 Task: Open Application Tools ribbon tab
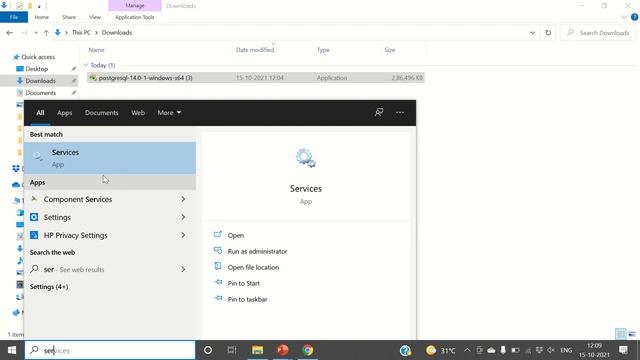135,17
